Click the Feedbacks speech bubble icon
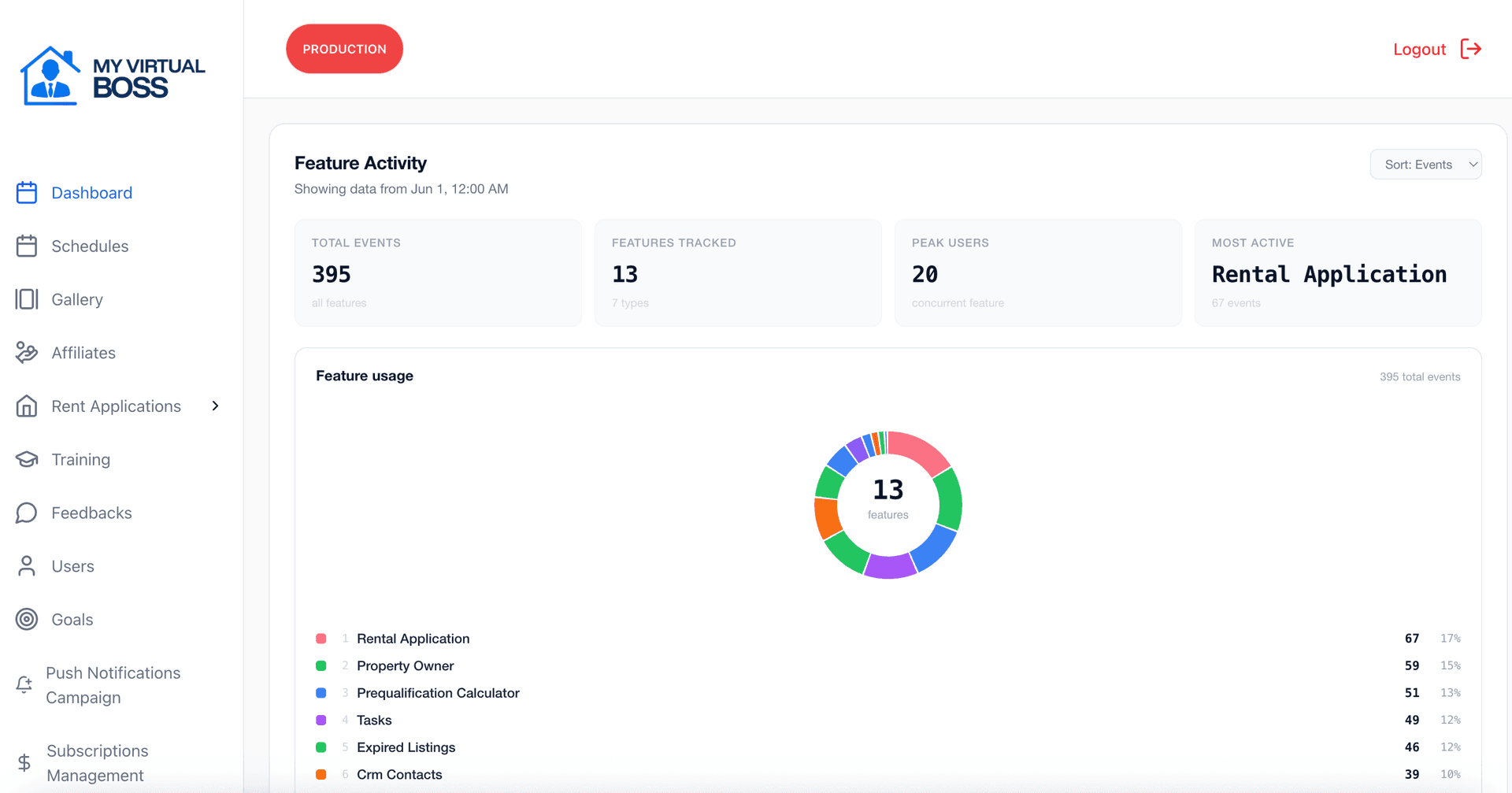1512x793 pixels. tap(27, 513)
